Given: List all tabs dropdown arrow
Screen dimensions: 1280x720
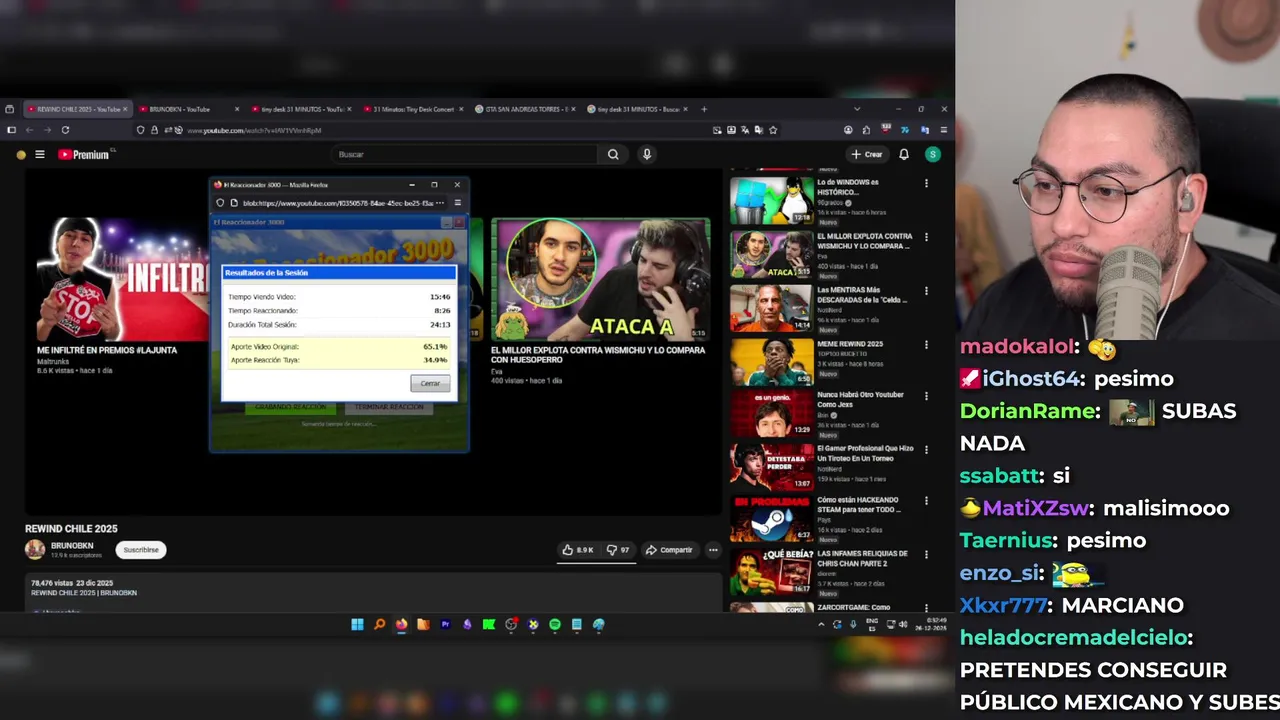Looking at the screenshot, I should [857, 109].
